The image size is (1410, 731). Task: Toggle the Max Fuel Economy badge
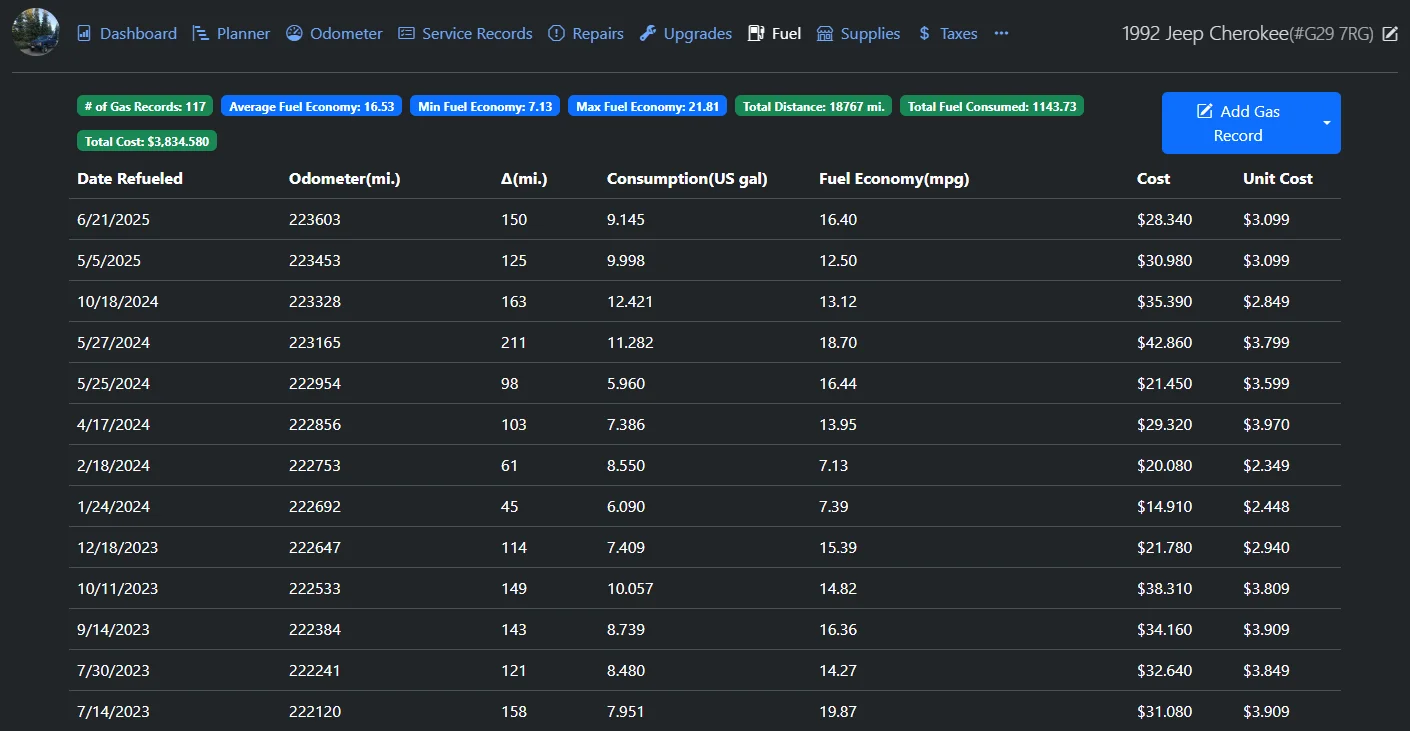pyautogui.click(x=647, y=106)
